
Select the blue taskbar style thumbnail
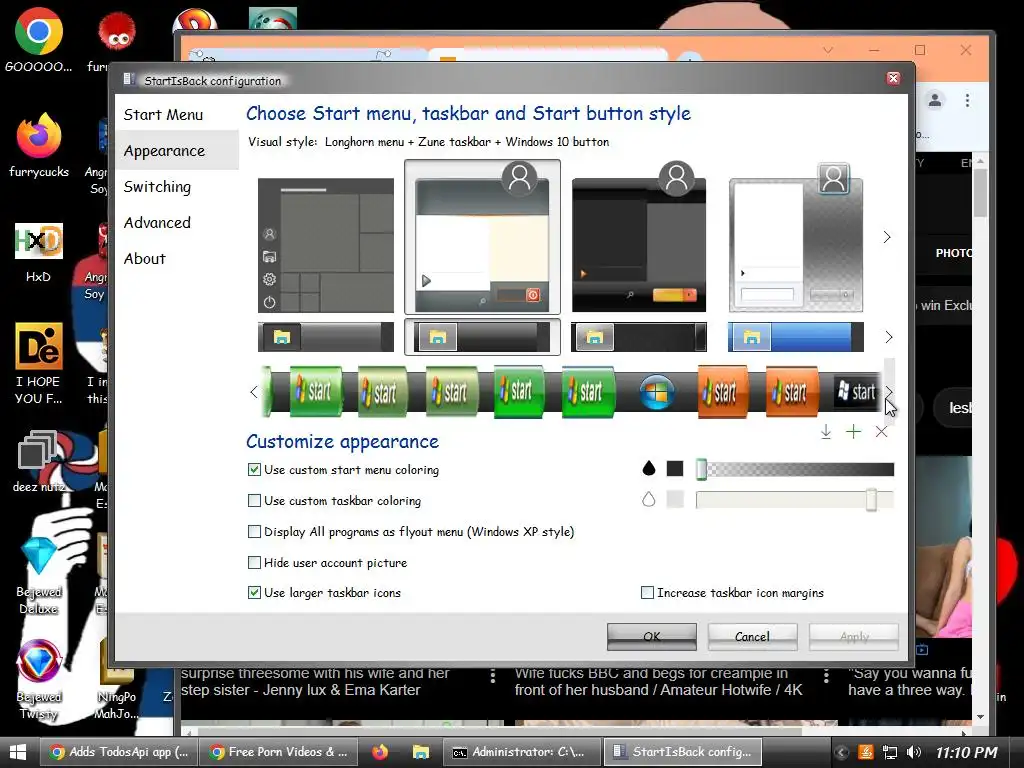pos(796,337)
